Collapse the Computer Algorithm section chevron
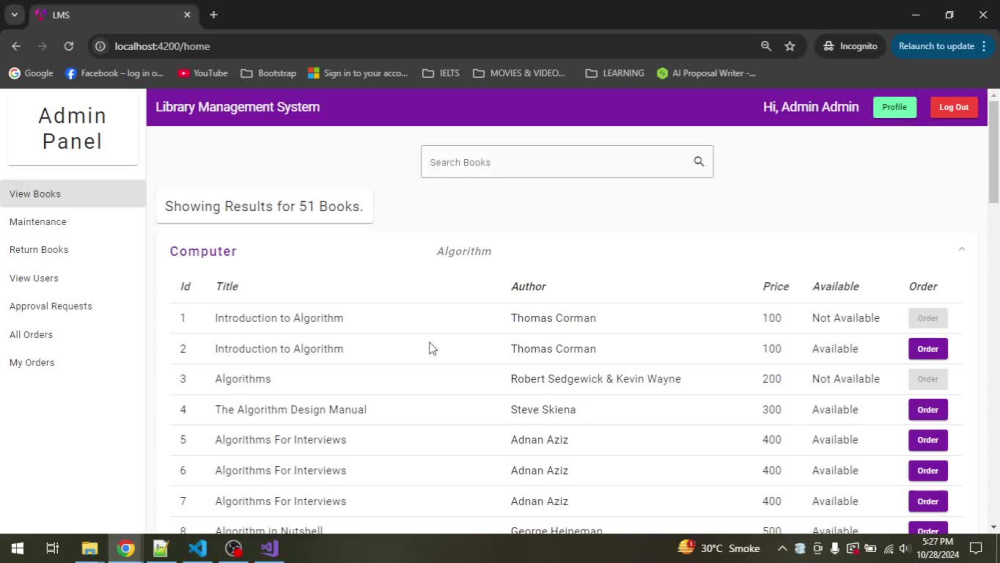 point(961,249)
